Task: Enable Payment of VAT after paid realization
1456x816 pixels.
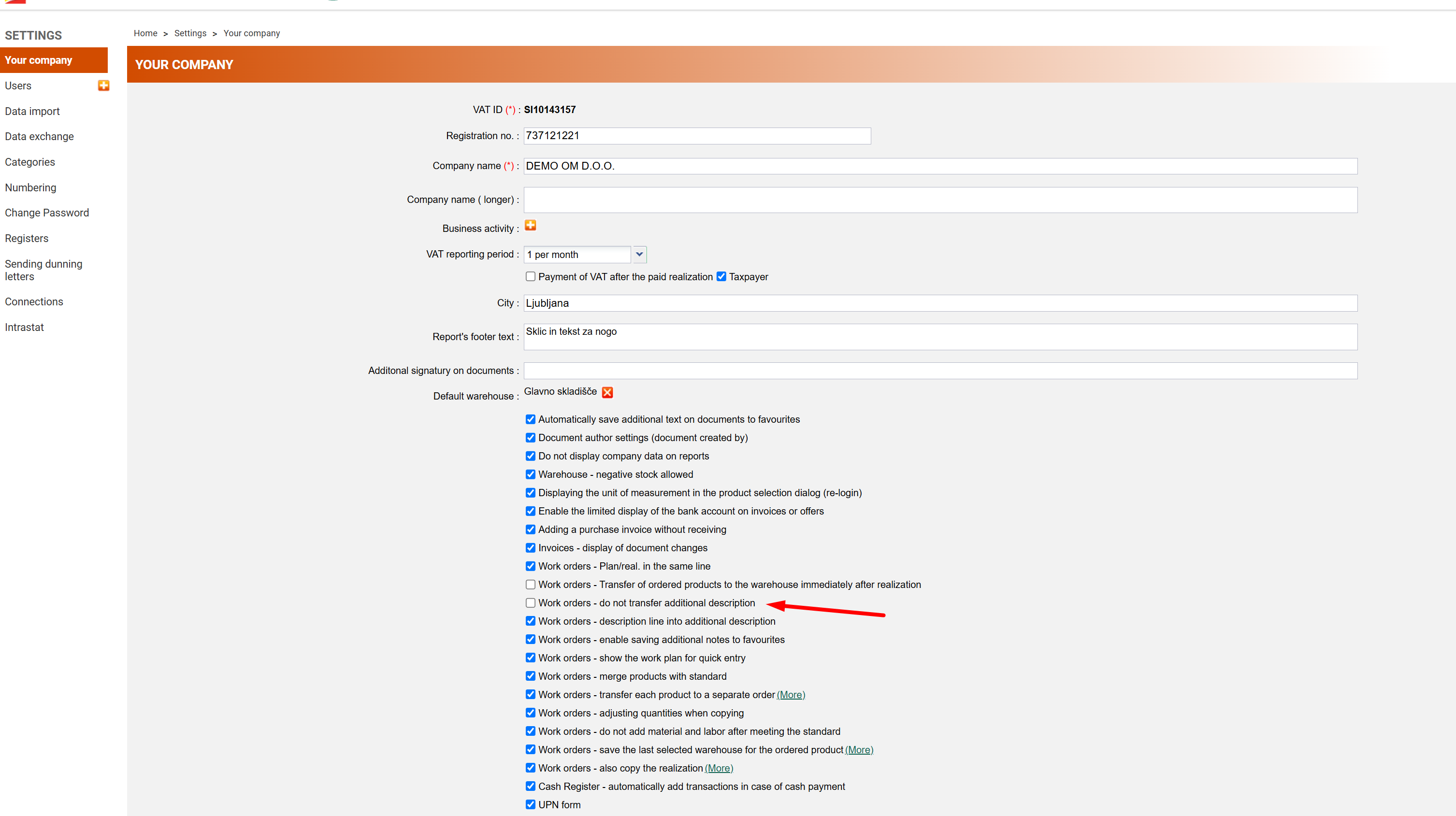Action: pos(530,276)
